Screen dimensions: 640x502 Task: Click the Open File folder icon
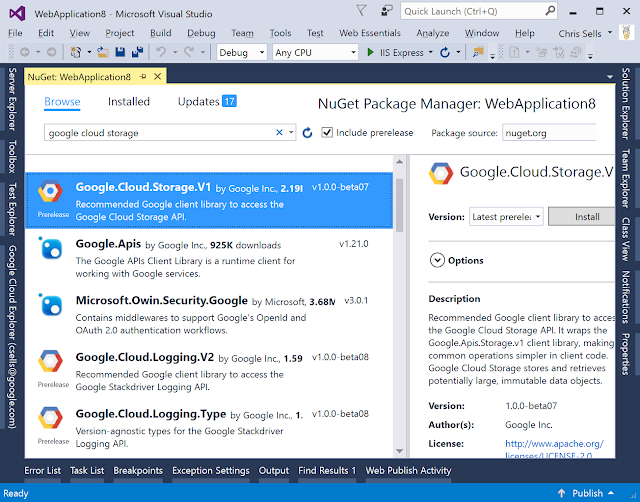[103, 52]
